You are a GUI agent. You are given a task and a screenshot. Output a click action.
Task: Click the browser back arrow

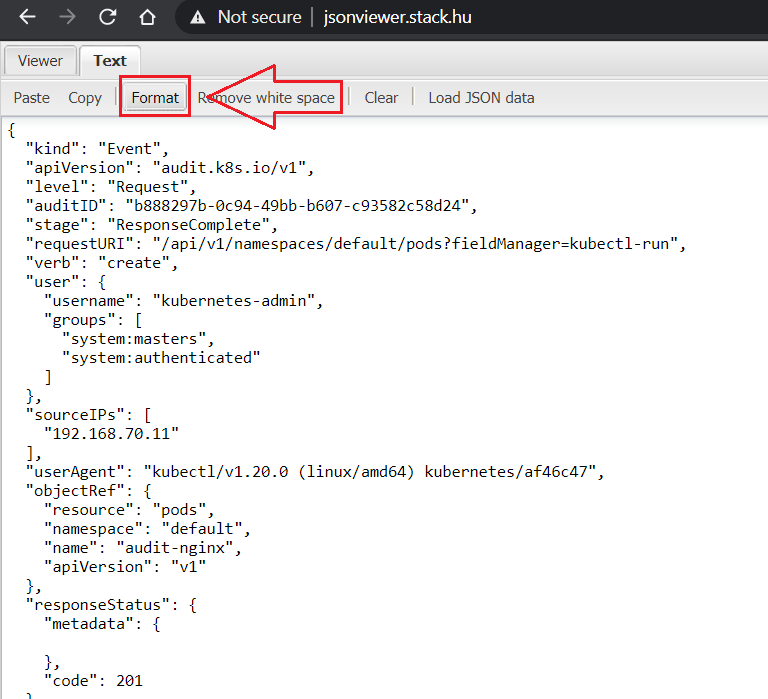(28, 17)
